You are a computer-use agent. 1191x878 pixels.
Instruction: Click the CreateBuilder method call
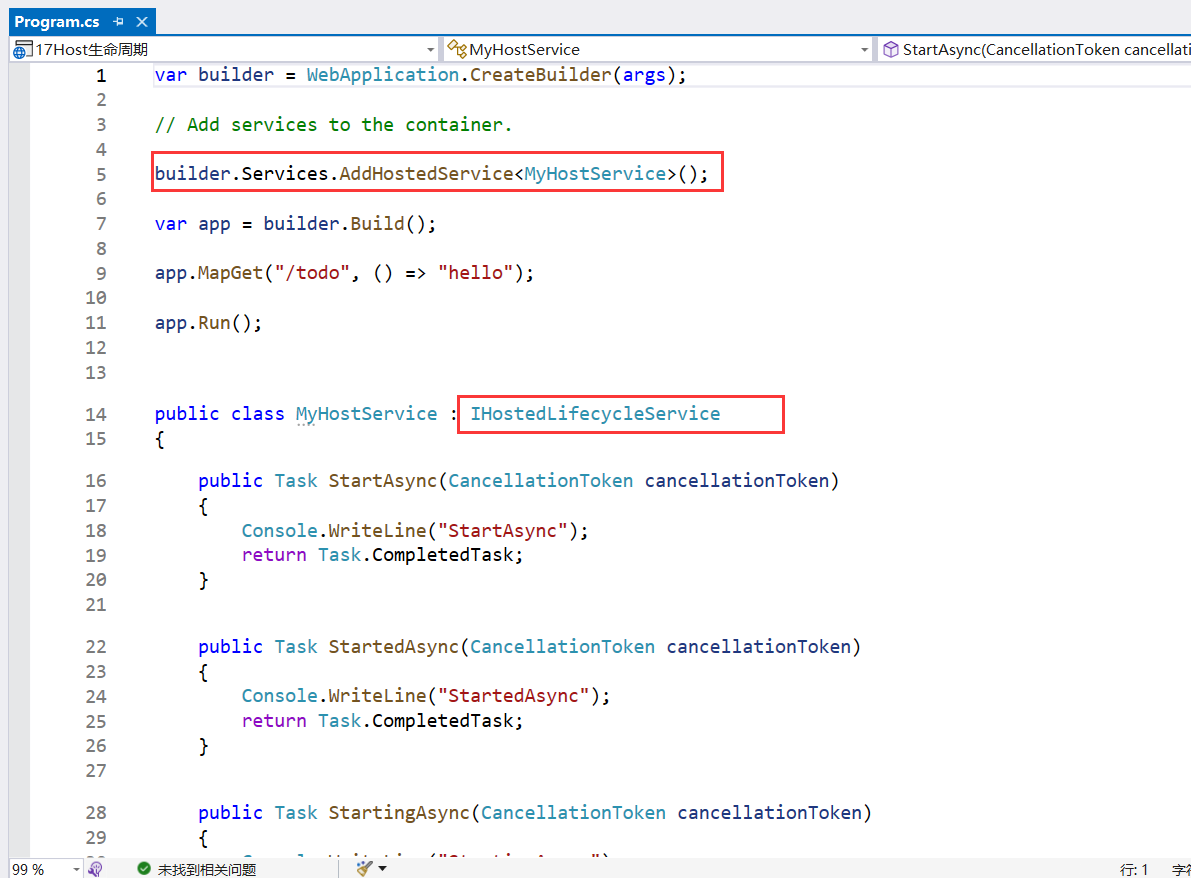(541, 75)
